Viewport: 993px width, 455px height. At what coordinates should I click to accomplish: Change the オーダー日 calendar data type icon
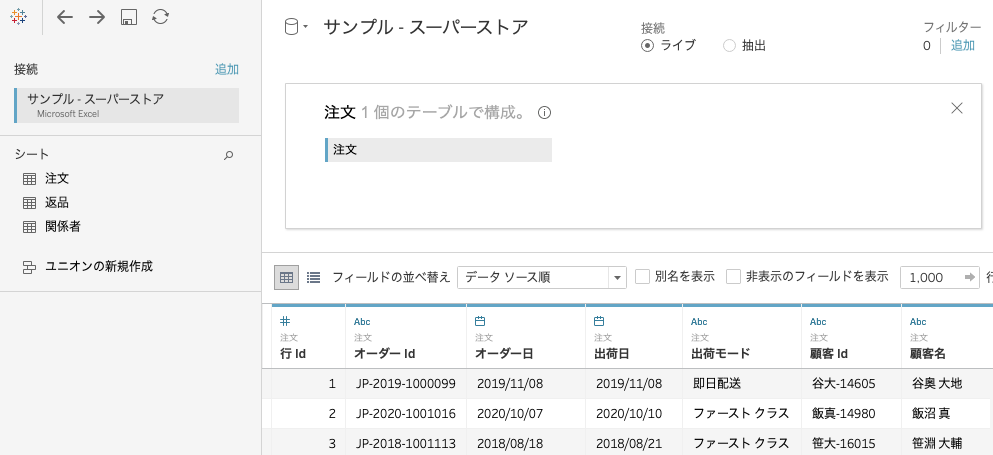(480, 321)
